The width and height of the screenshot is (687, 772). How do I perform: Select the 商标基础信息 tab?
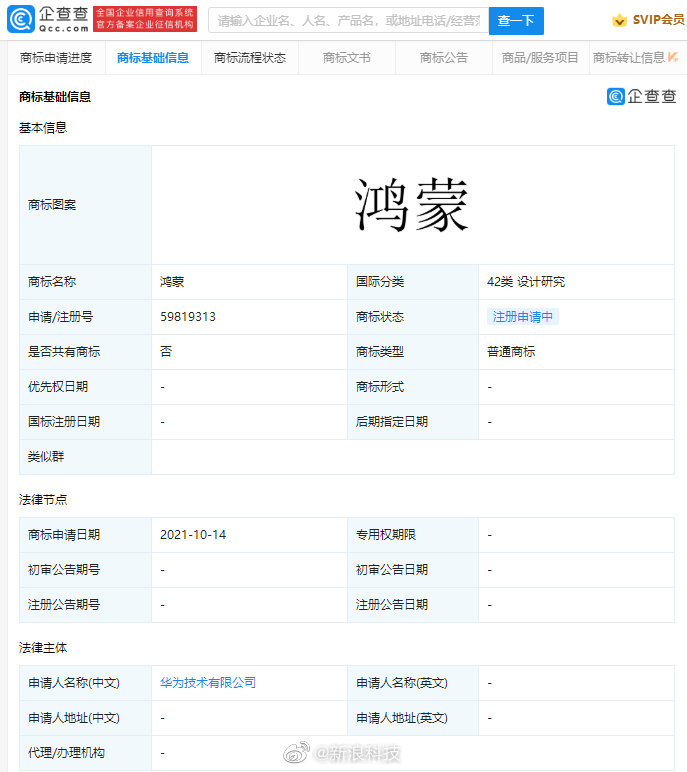152,58
